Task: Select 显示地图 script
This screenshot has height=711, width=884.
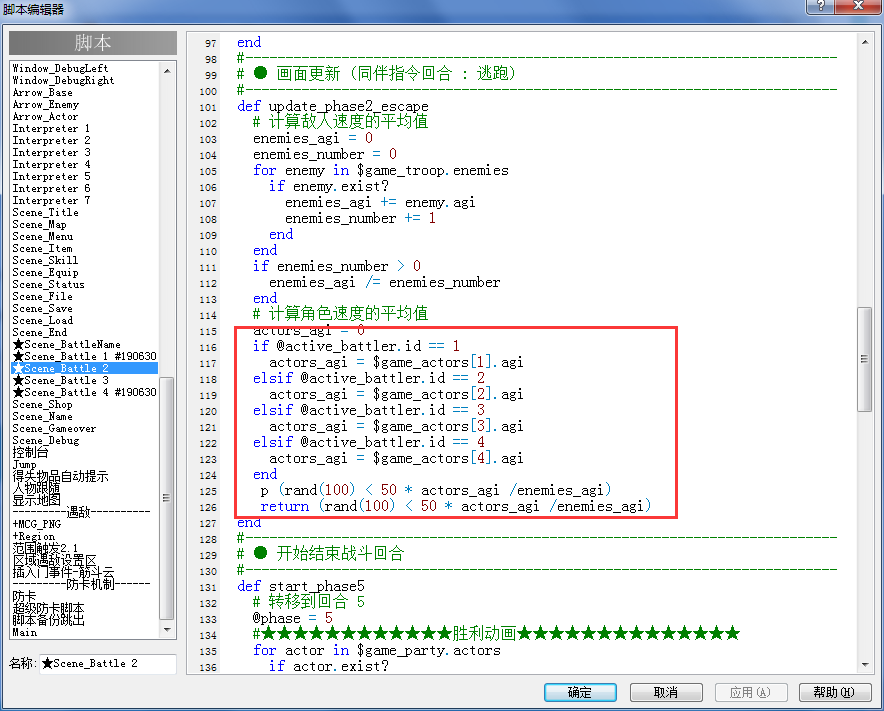Action: [x=37, y=500]
